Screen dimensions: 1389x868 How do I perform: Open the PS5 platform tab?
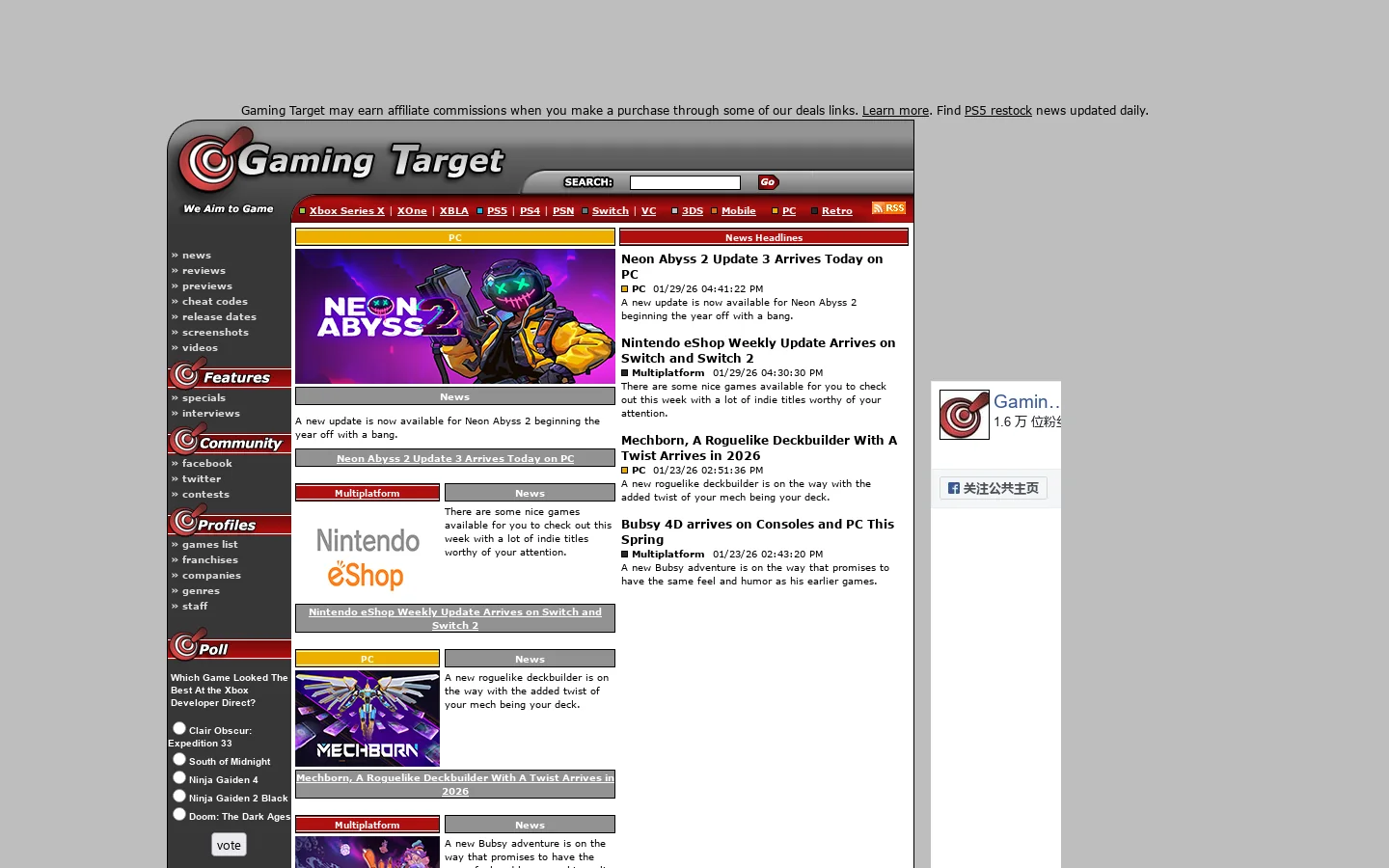coord(497,210)
